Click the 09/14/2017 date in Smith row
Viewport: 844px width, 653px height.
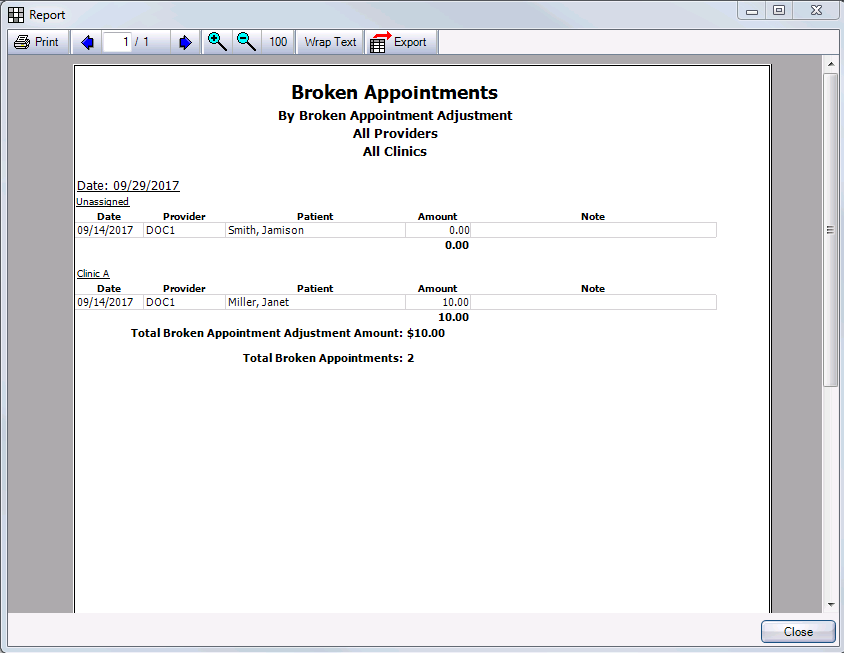coord(109,230)
